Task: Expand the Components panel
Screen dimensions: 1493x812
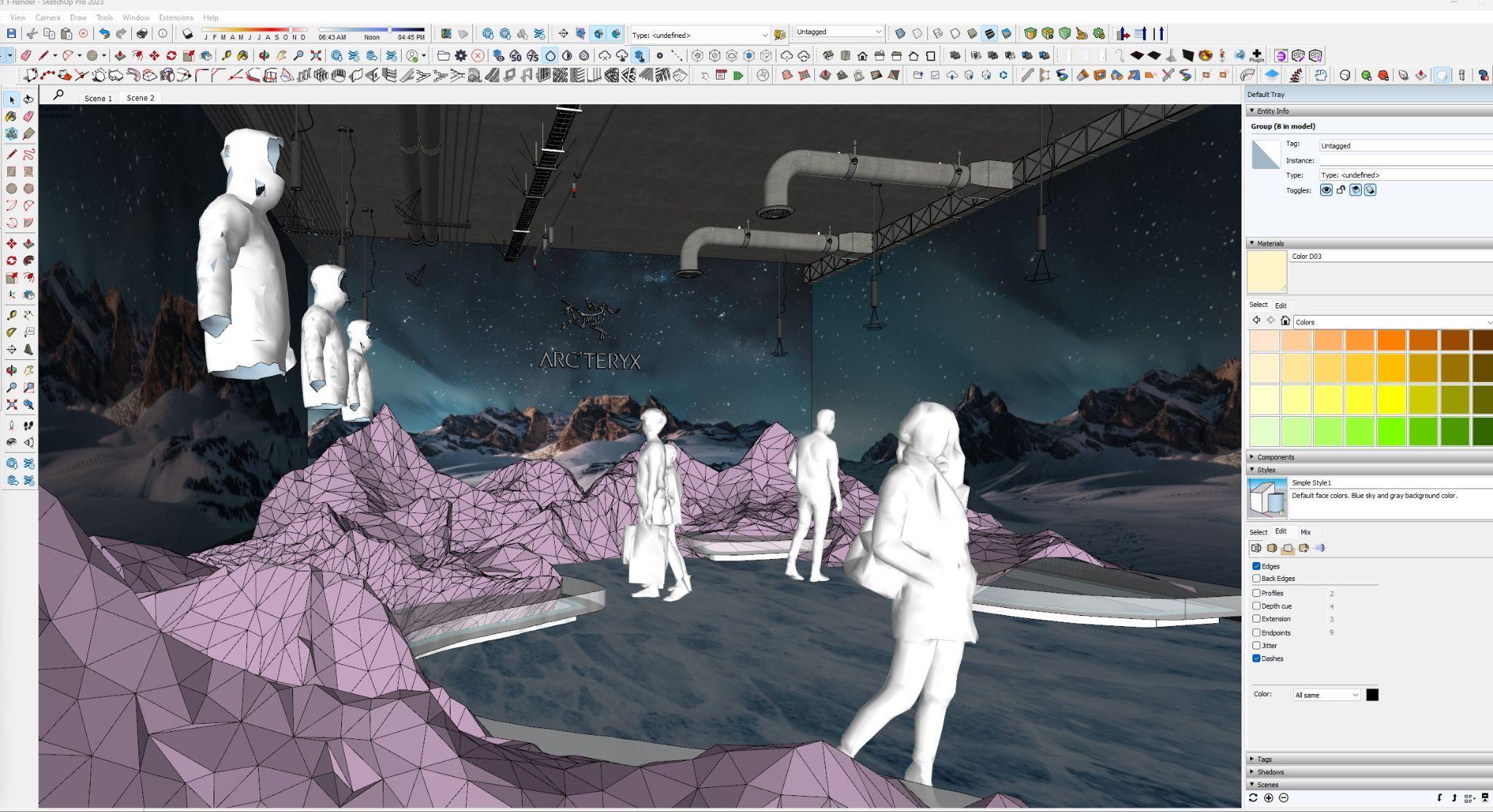Action: click(1275, 457)
